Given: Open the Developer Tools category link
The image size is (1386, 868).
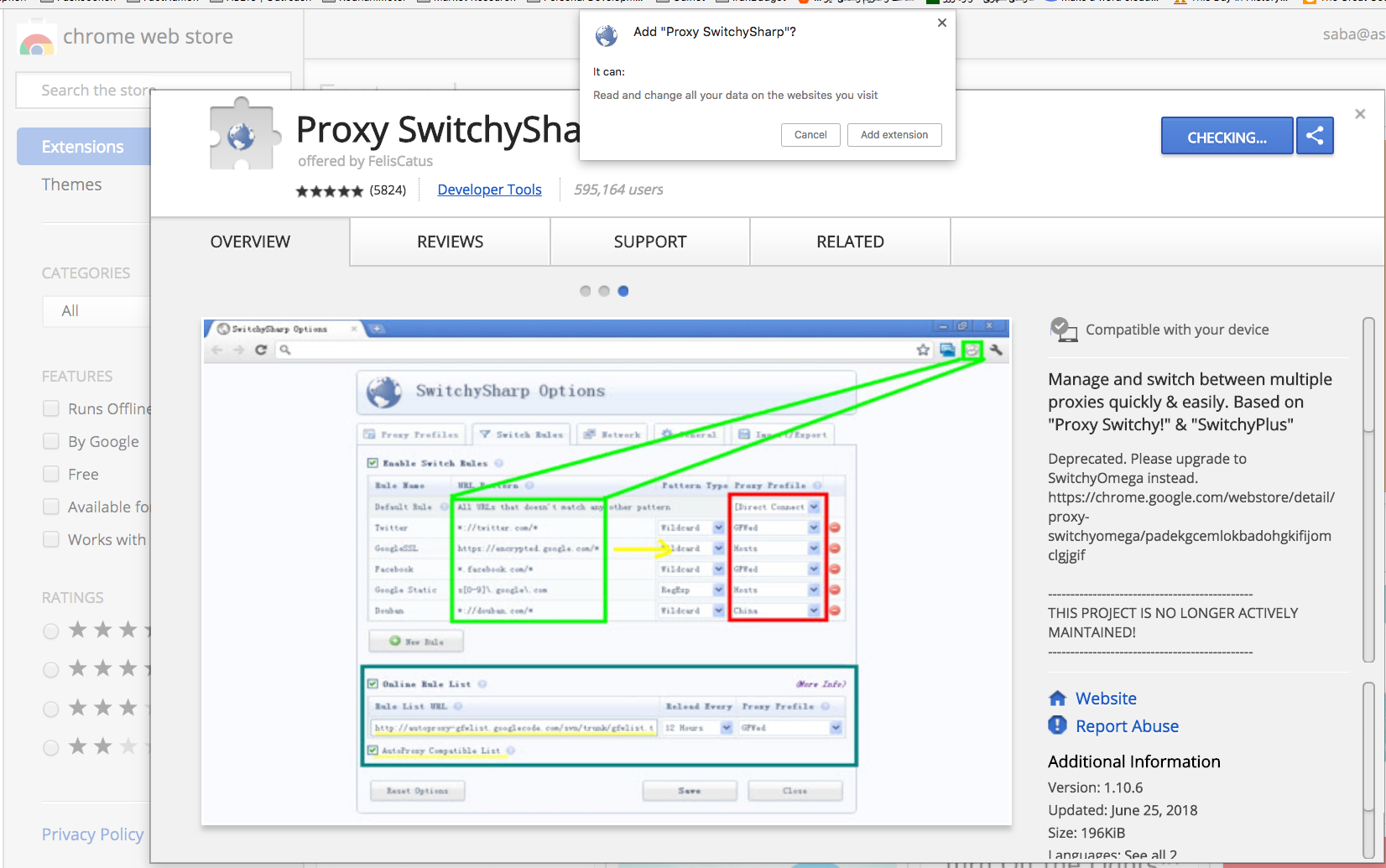Looking at the screenshot, I should [489, 190].
